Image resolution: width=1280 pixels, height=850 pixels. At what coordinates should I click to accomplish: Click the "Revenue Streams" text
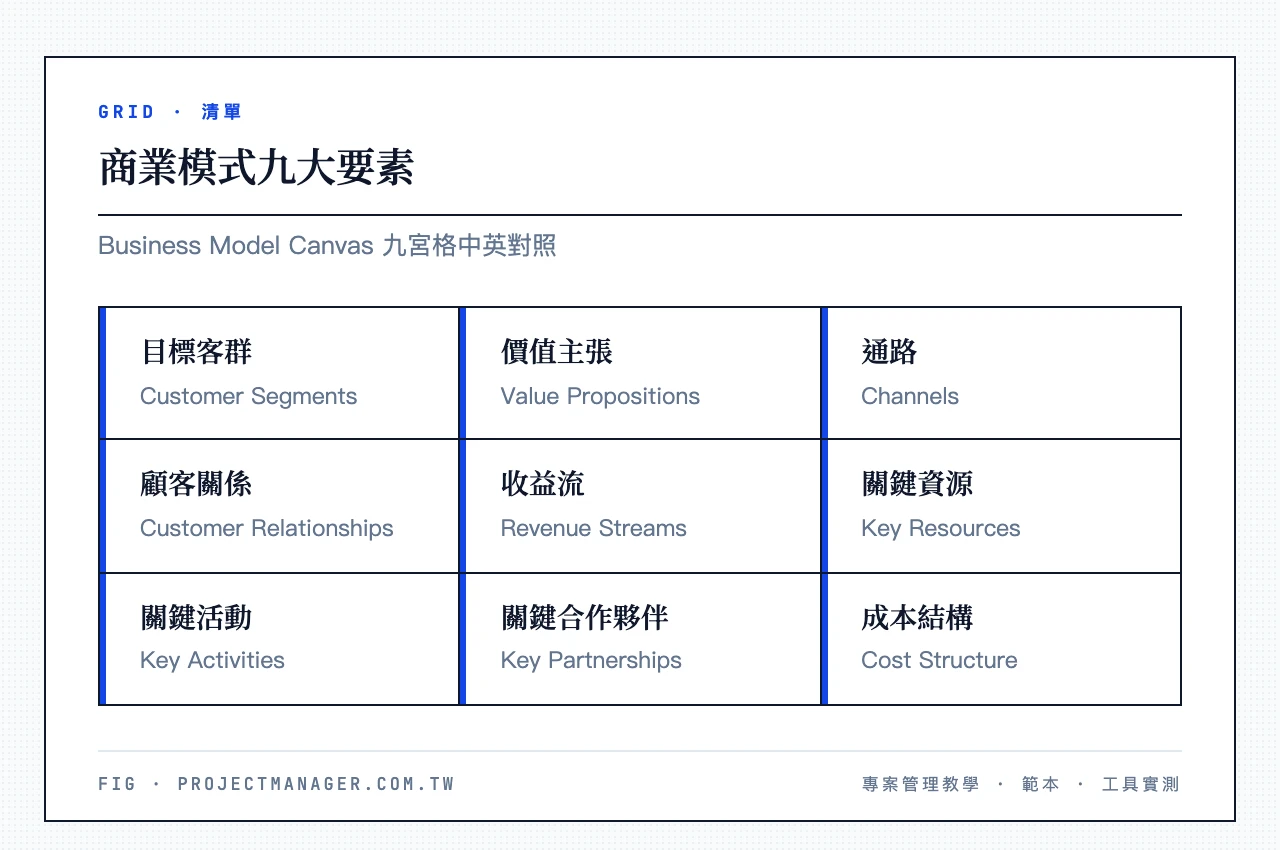point(594,528)
